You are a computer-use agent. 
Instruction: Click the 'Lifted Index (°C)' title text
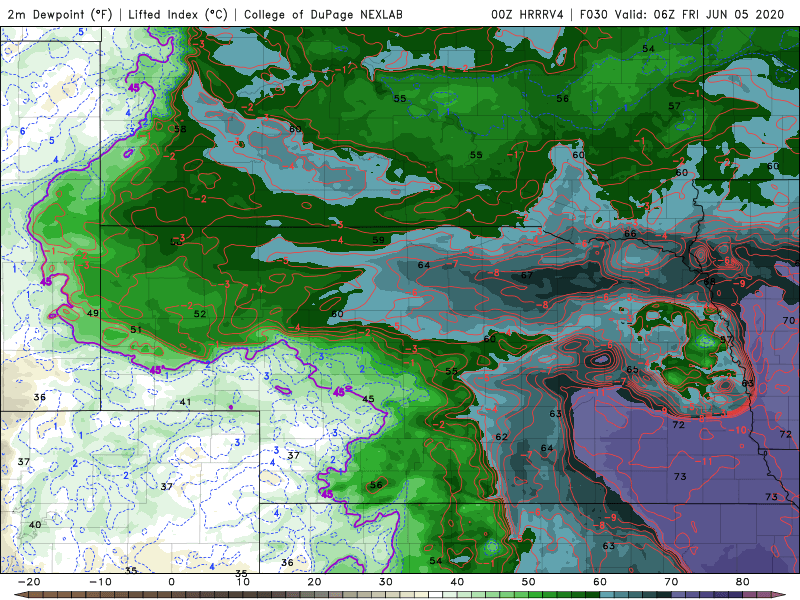pos(178,14)
